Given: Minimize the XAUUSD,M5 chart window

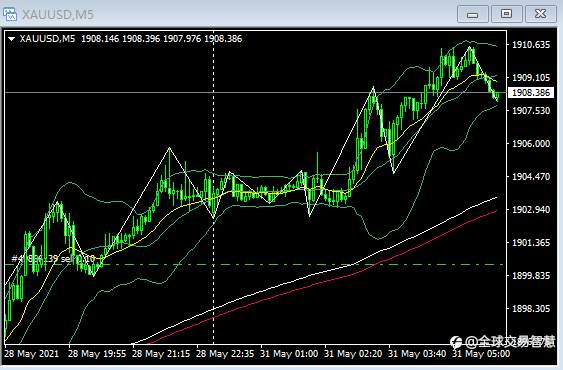Looking at the screenshot, I should tap(473, 14).
